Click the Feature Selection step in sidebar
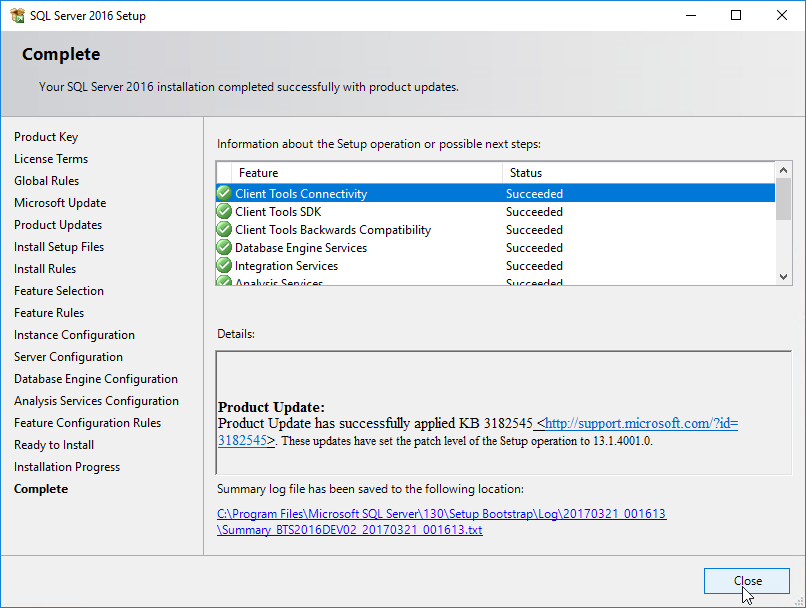 pyautogui.click(x=59, y=291)
